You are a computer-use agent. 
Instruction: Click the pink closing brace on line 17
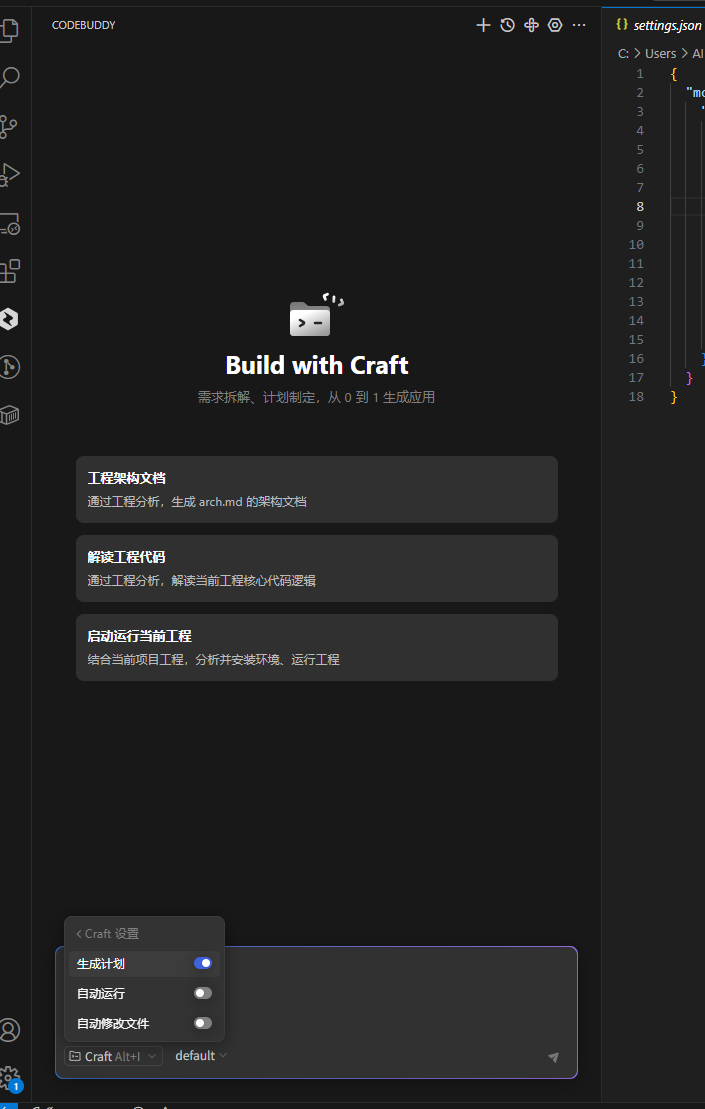coord(689,378)
